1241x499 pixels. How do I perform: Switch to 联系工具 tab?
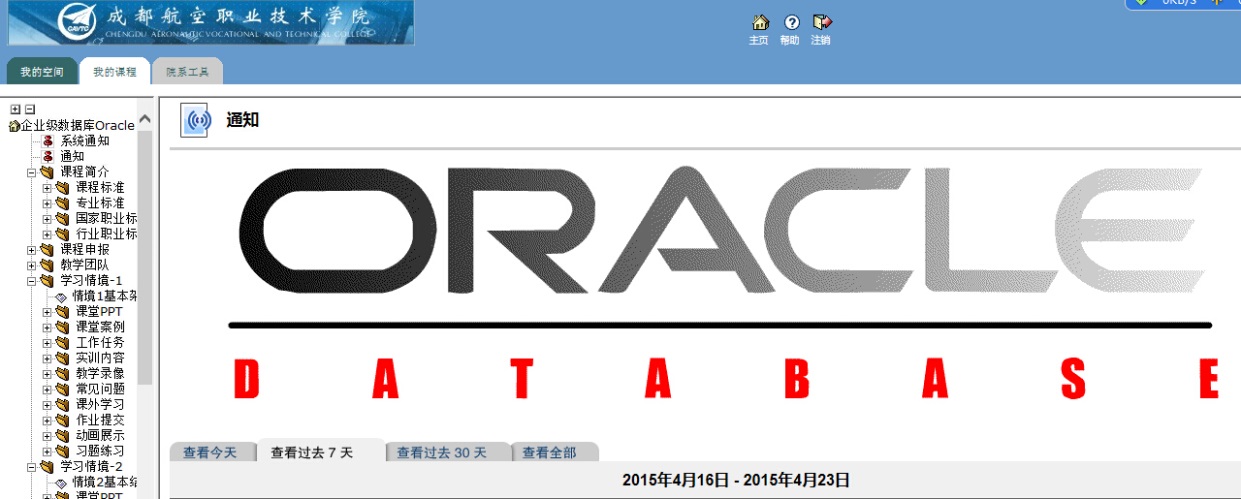click(x=187, y=72)
